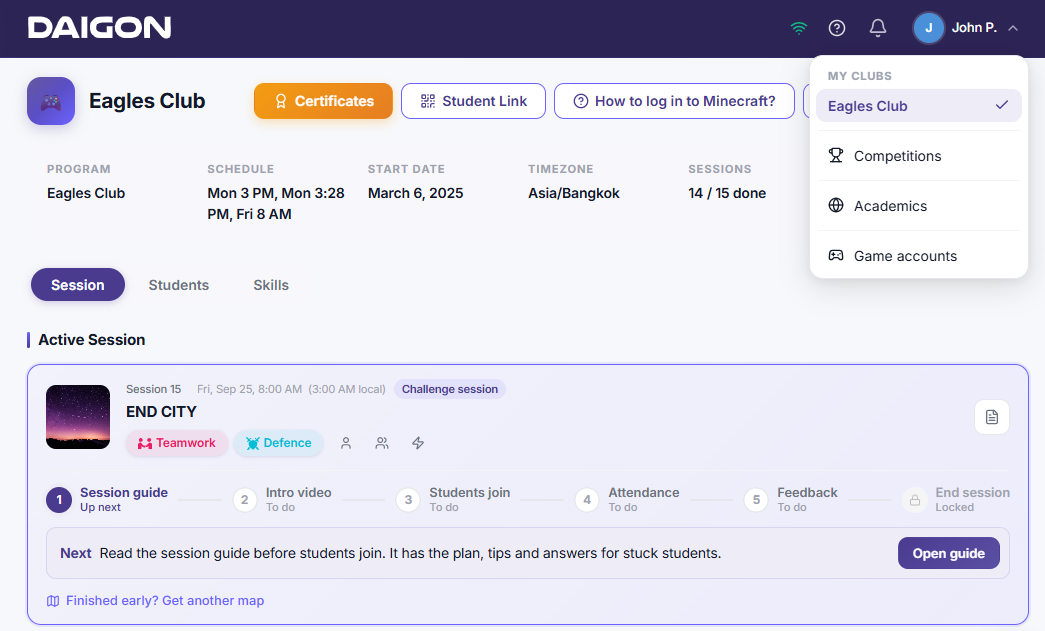Click the single-player person icon
Screen dimensions: 1045x631
pyautogui.click(x=346, y=443)
